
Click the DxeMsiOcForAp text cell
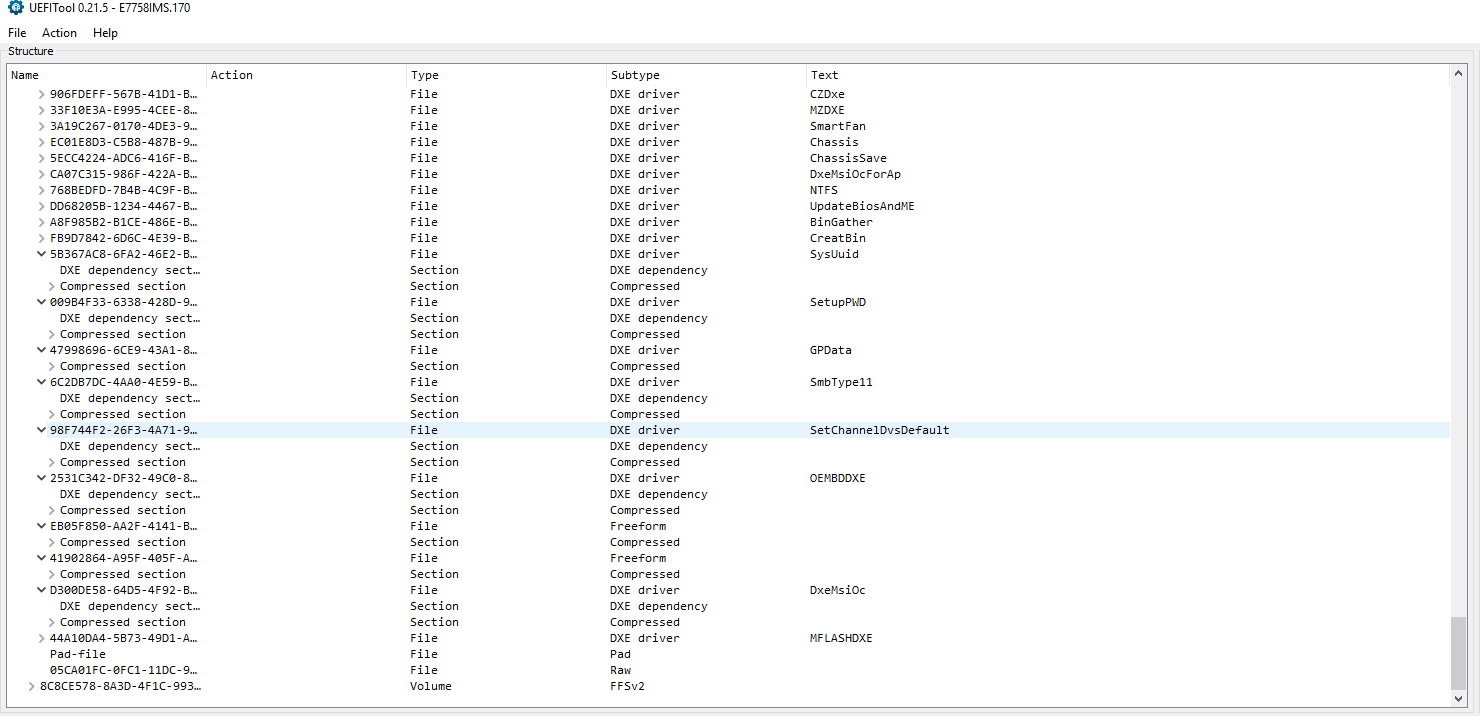tap(855, 174)
